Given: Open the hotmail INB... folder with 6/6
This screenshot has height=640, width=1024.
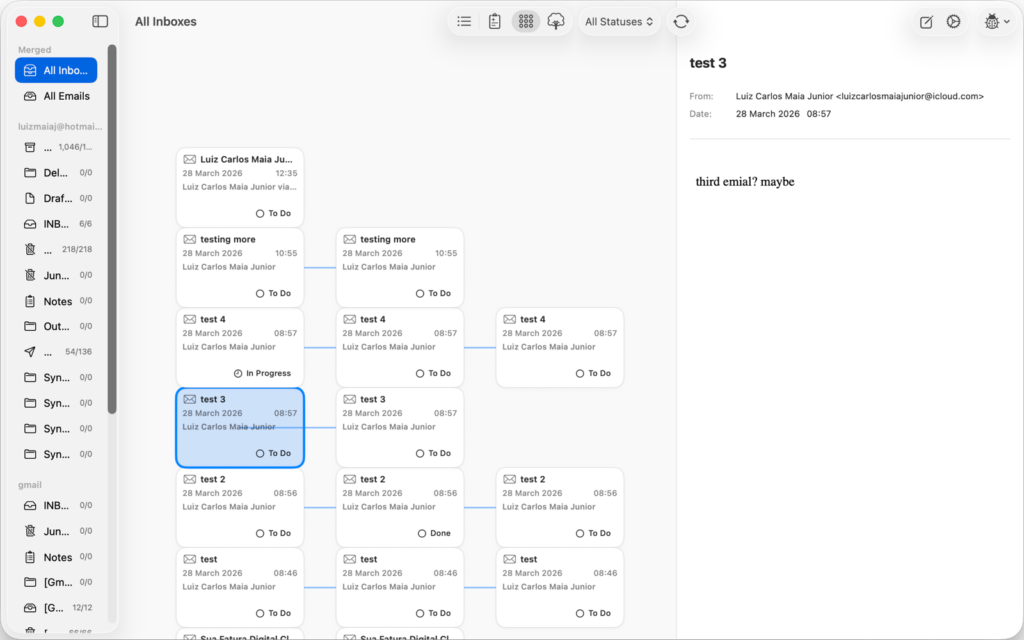Looking at the screenshot, I should tap(56, 224).
